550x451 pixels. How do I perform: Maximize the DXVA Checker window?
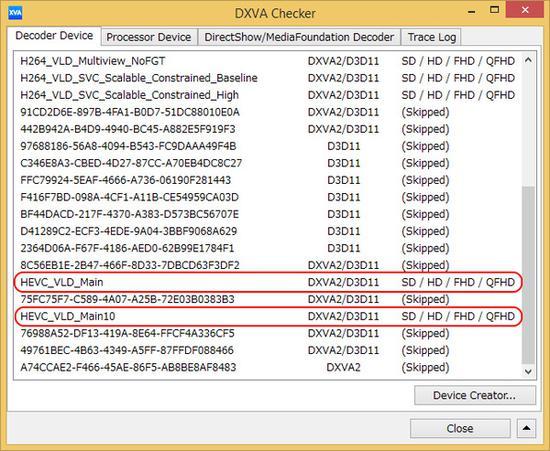point(494,10)
